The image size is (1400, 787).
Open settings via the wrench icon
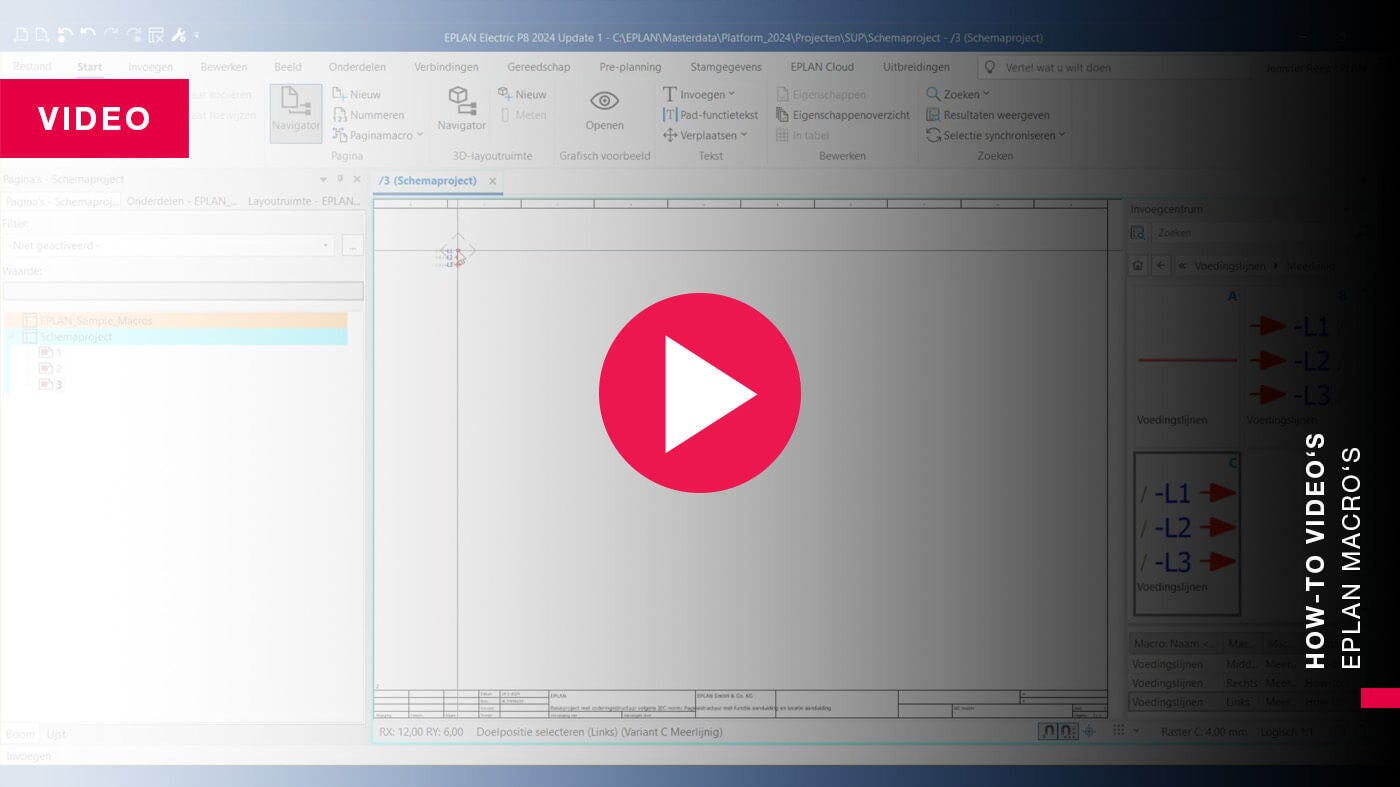179,35
